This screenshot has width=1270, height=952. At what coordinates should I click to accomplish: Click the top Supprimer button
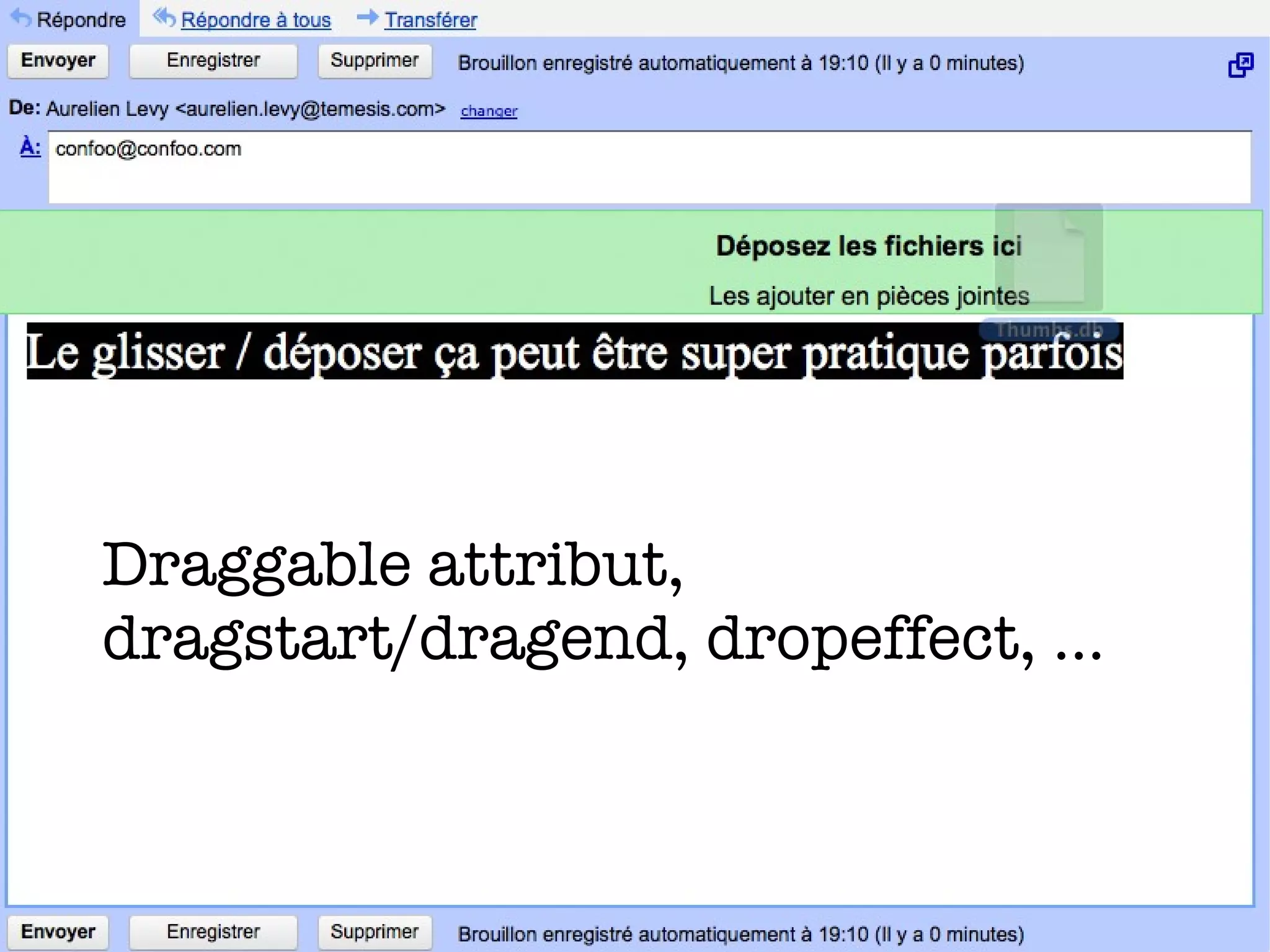point(375,61)
